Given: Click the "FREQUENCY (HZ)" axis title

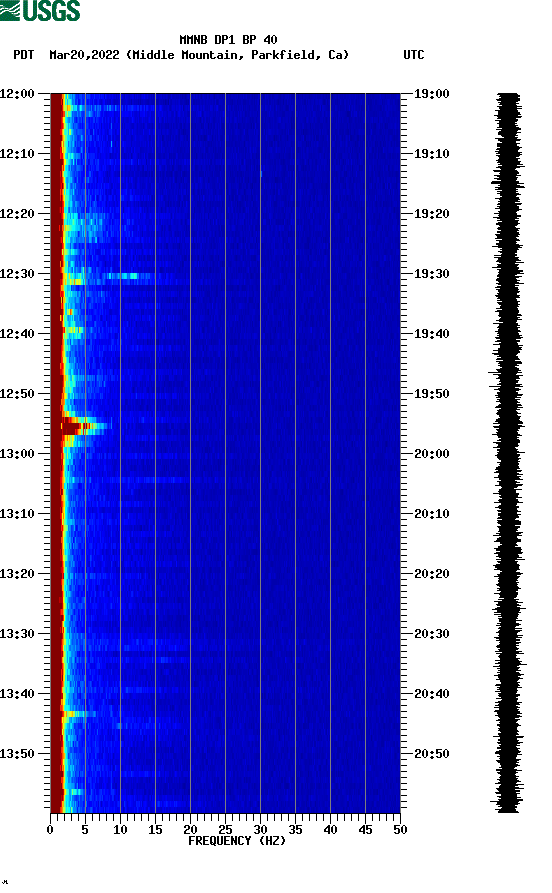Looking at the screenshot, I should click(237, 841).
